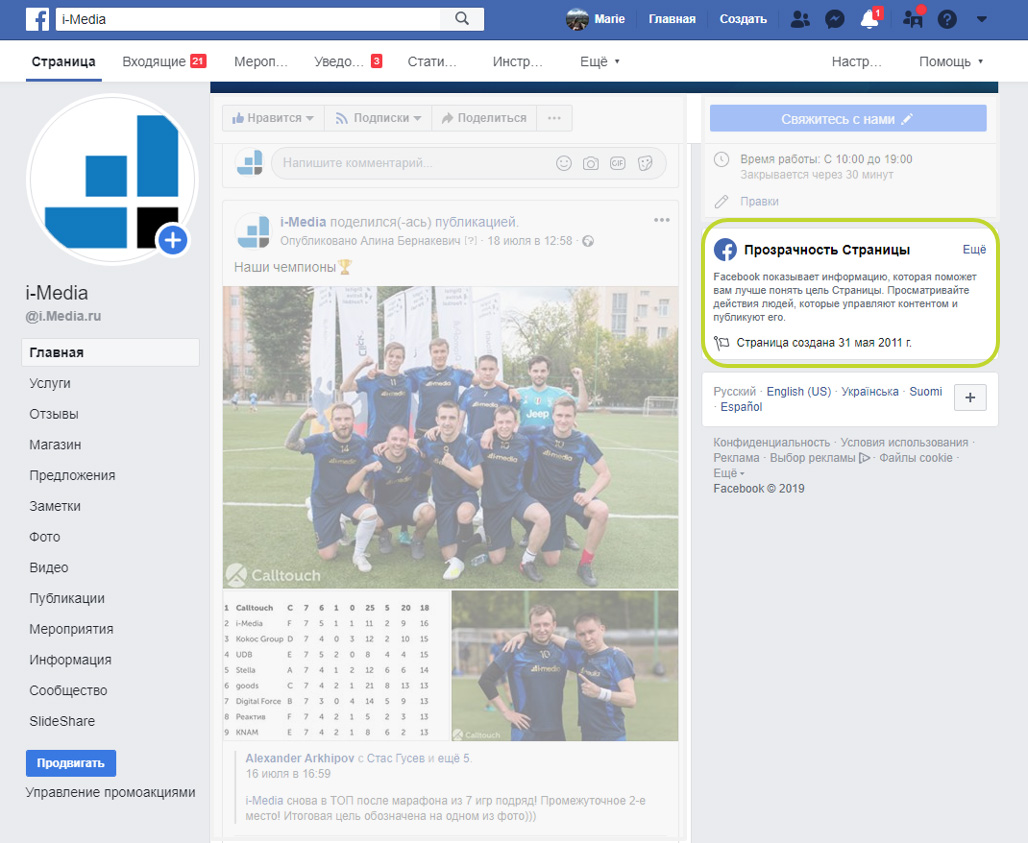Open Messenger icon in top bar

point(834,19)
